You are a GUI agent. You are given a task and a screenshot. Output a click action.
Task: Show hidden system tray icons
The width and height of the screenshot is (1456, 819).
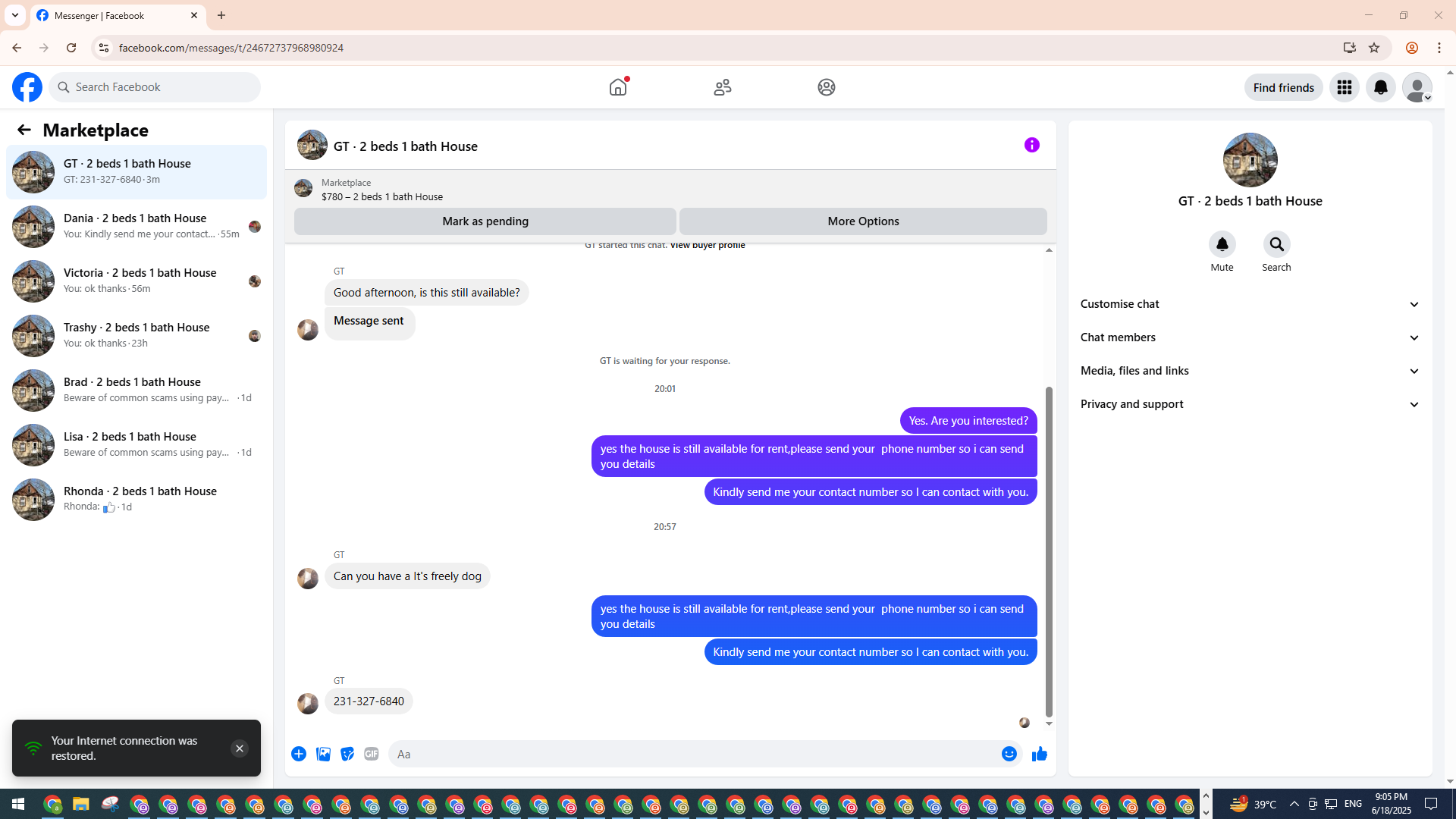[x=1294, y=804]
